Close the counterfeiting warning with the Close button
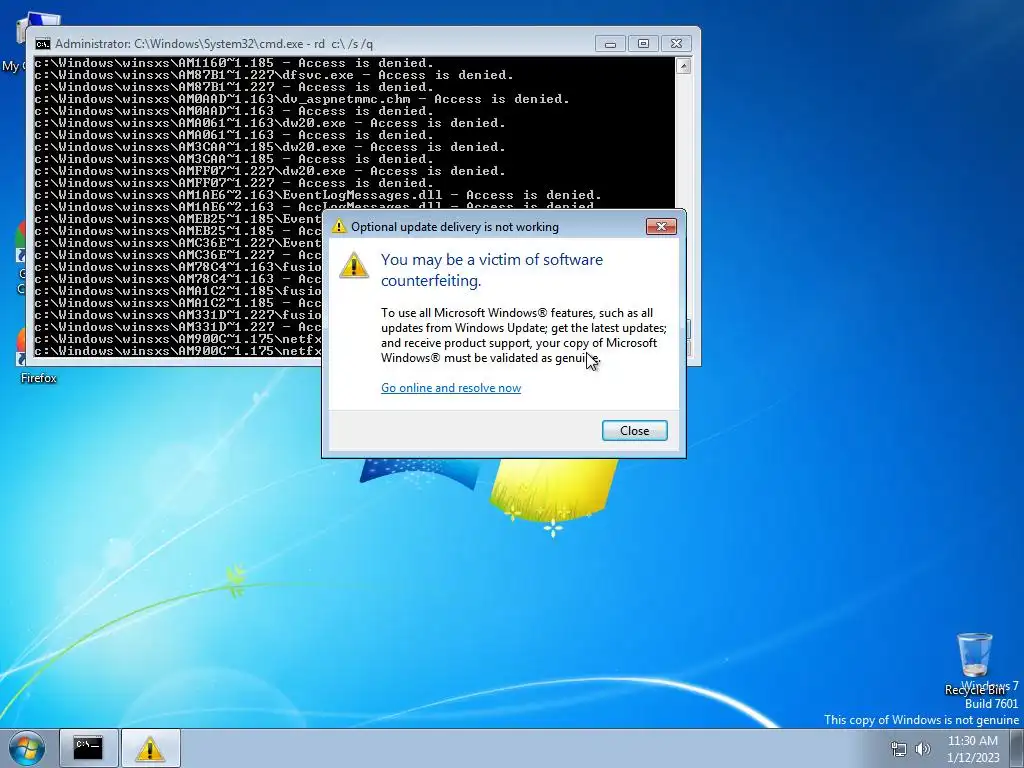1024x768 pixels. (634, 430)
